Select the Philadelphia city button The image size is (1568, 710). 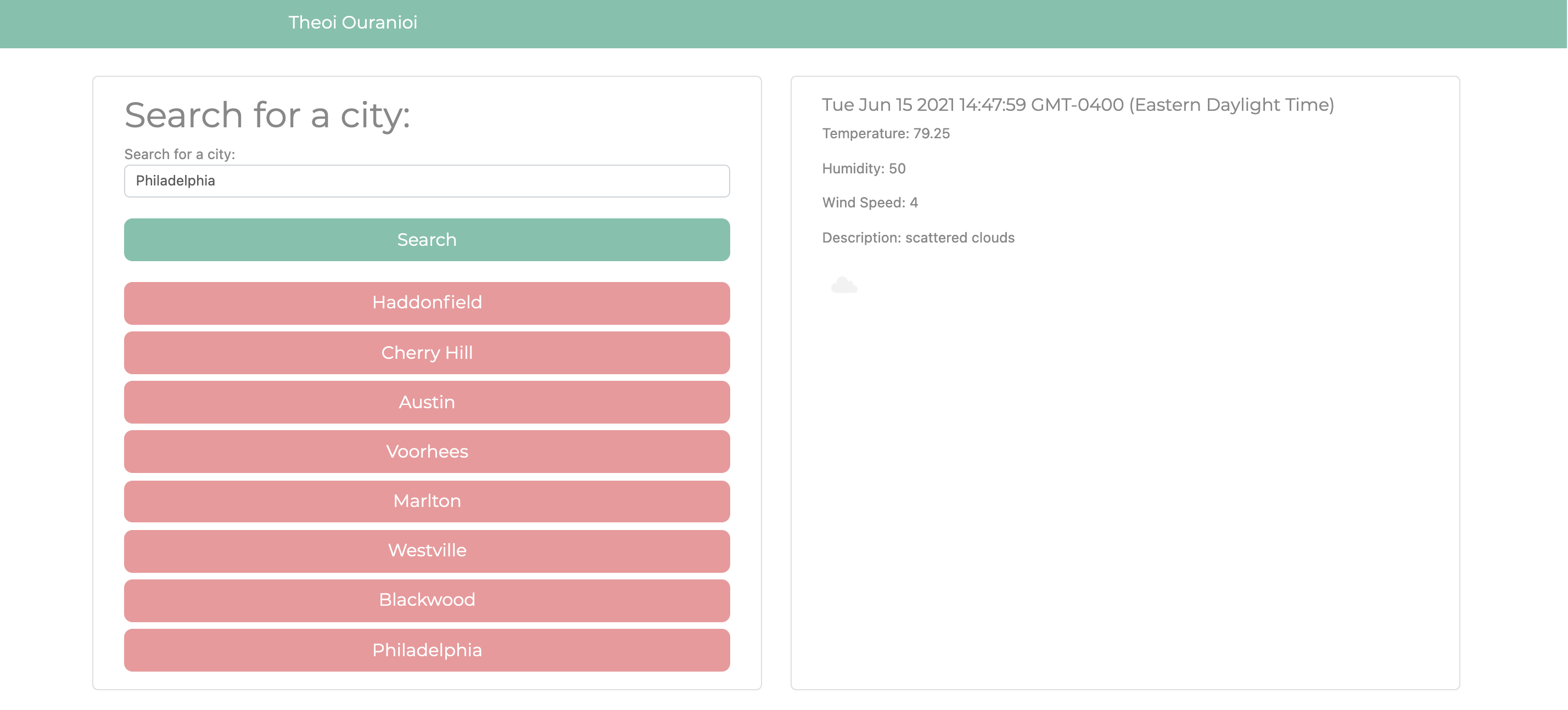pyautogui.click(x=426, y=650)
